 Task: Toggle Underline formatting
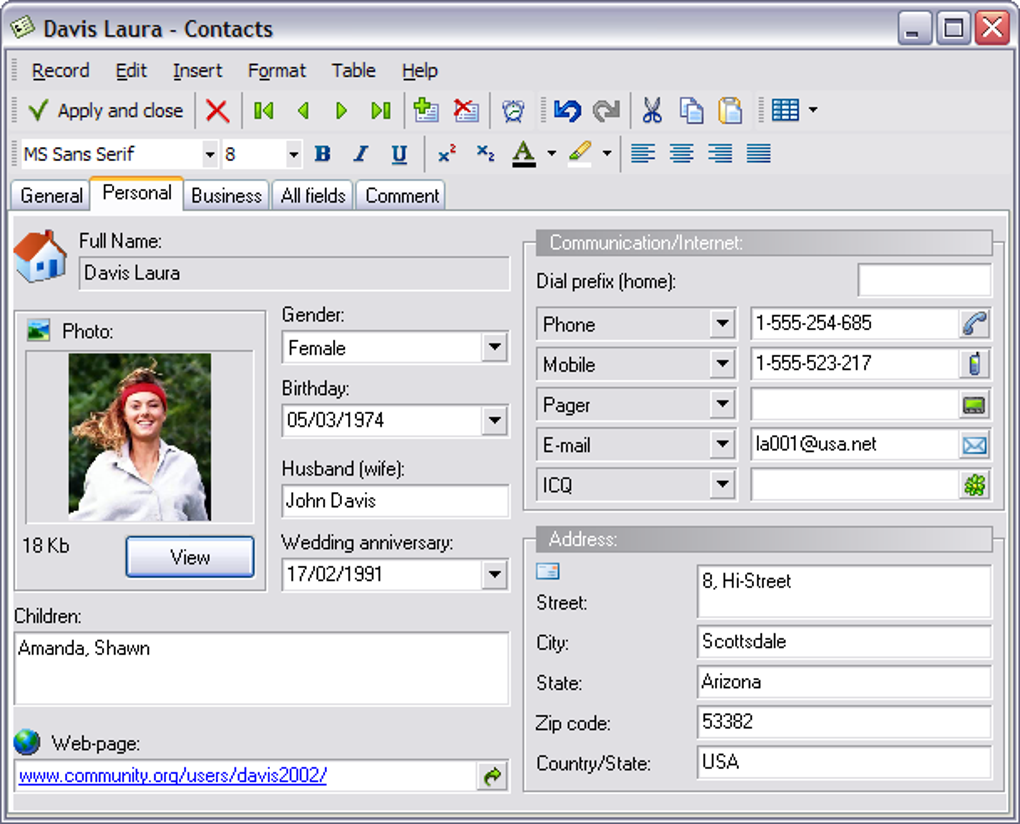pos(399,154)
